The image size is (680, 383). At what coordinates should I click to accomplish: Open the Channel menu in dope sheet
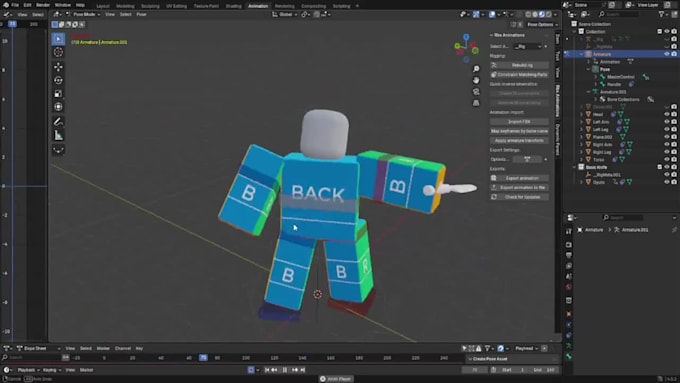[x=123, y=348]
